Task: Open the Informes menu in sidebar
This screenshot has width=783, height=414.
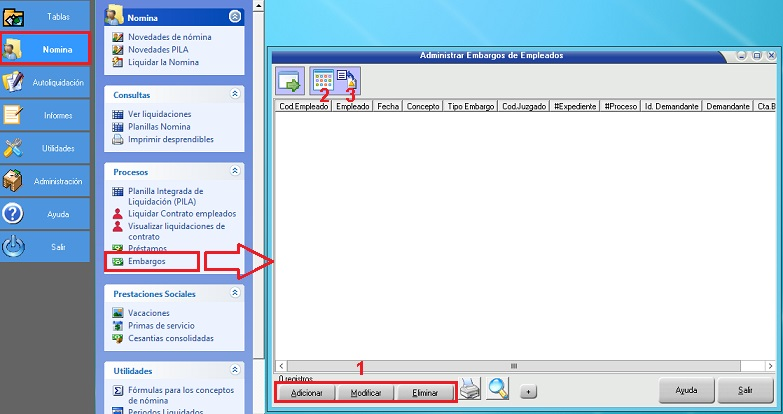Action: coord(46,115)
